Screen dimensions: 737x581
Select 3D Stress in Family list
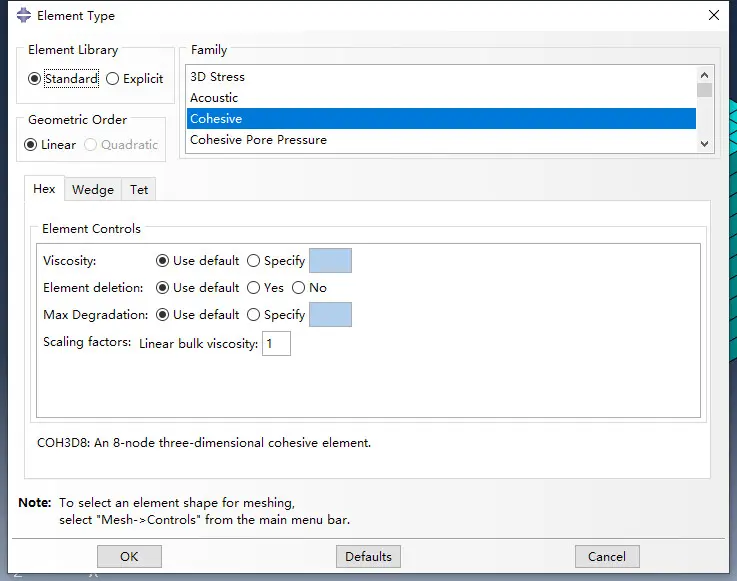441,77
